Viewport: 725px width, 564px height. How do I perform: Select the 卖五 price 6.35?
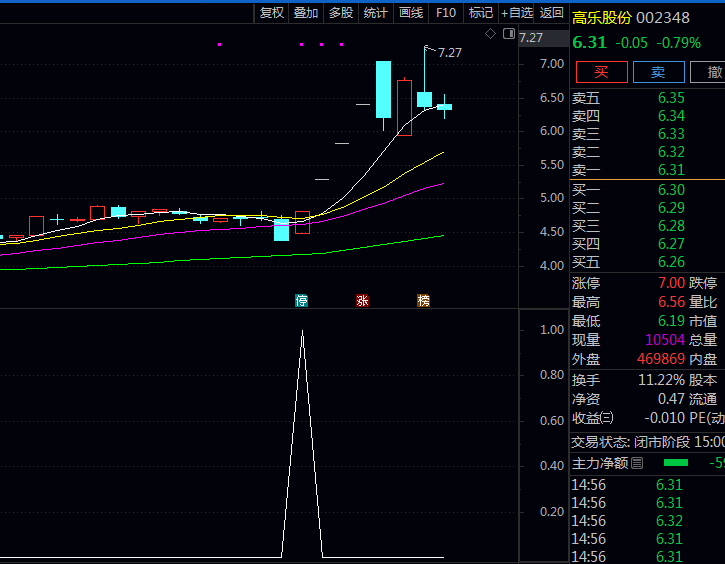coord(671,98)
